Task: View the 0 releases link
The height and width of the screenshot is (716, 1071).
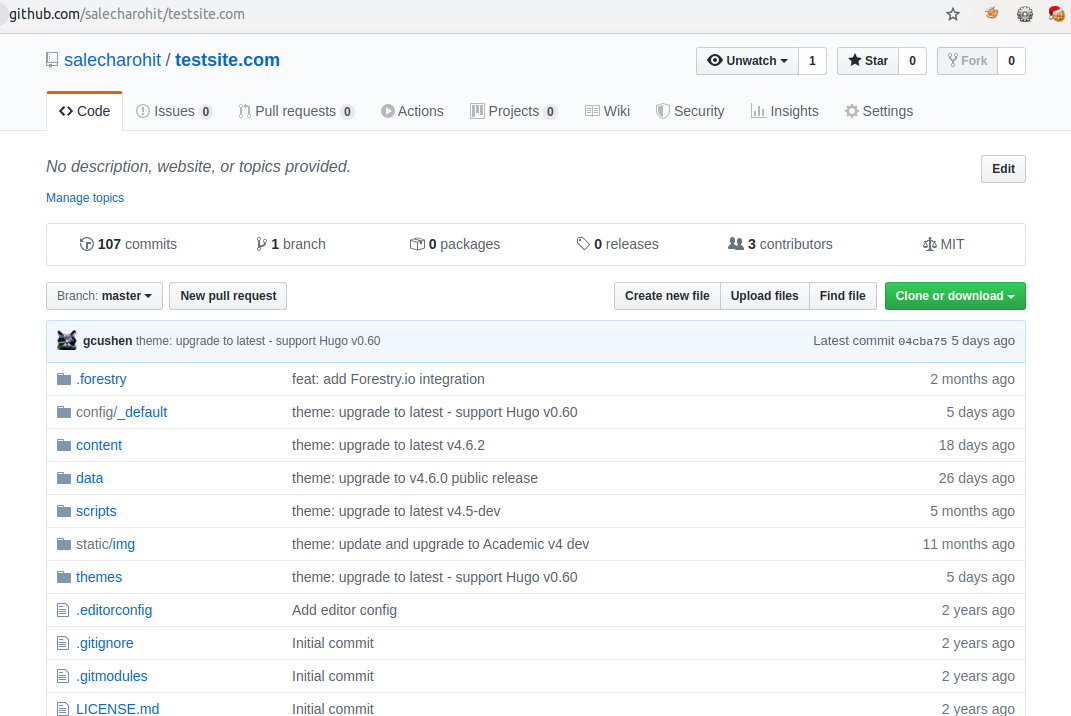Action: pyautogui.click(x=617, y=244)
